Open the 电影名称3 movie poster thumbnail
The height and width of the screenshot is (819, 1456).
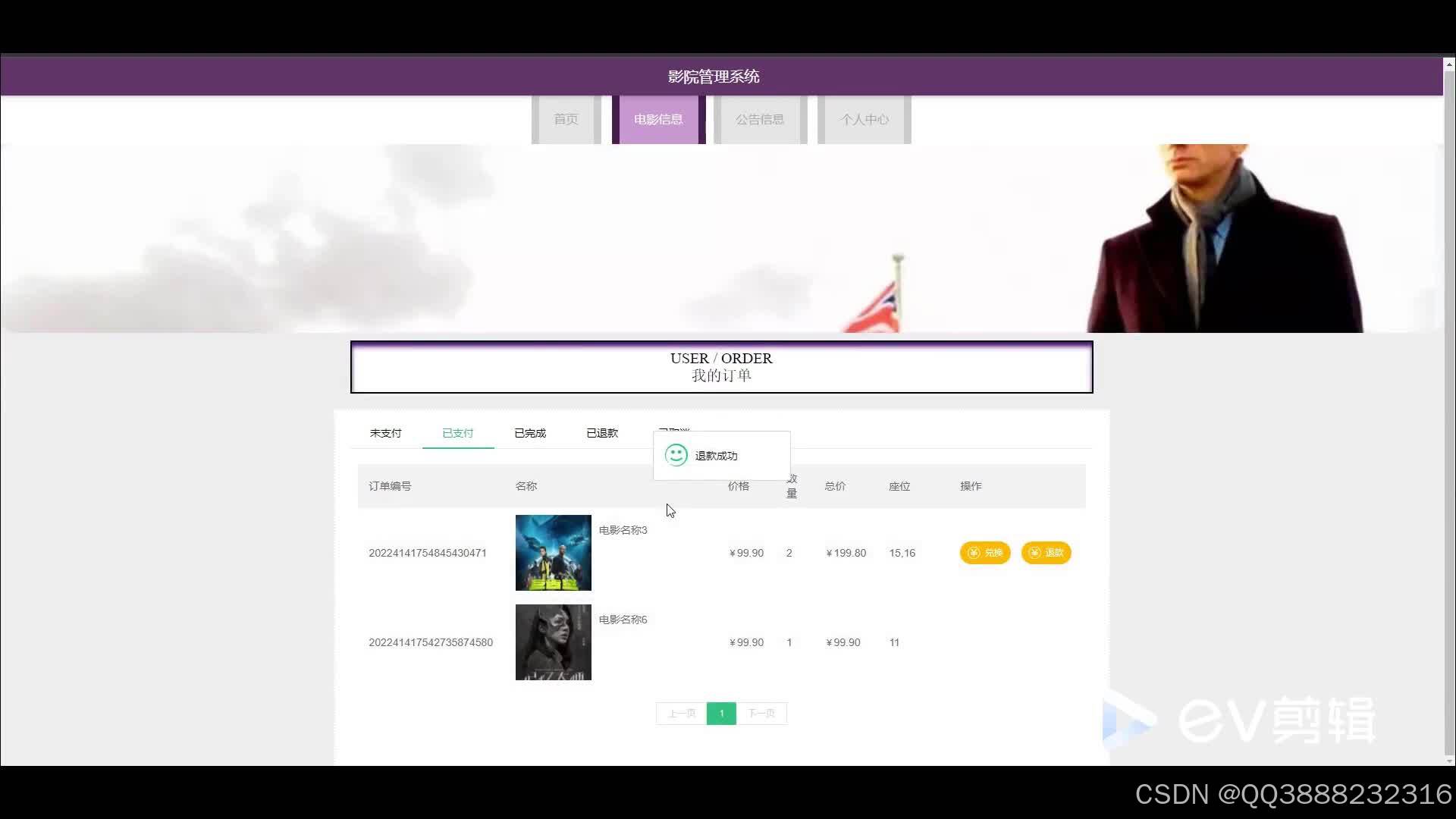(x=554, y=553)
